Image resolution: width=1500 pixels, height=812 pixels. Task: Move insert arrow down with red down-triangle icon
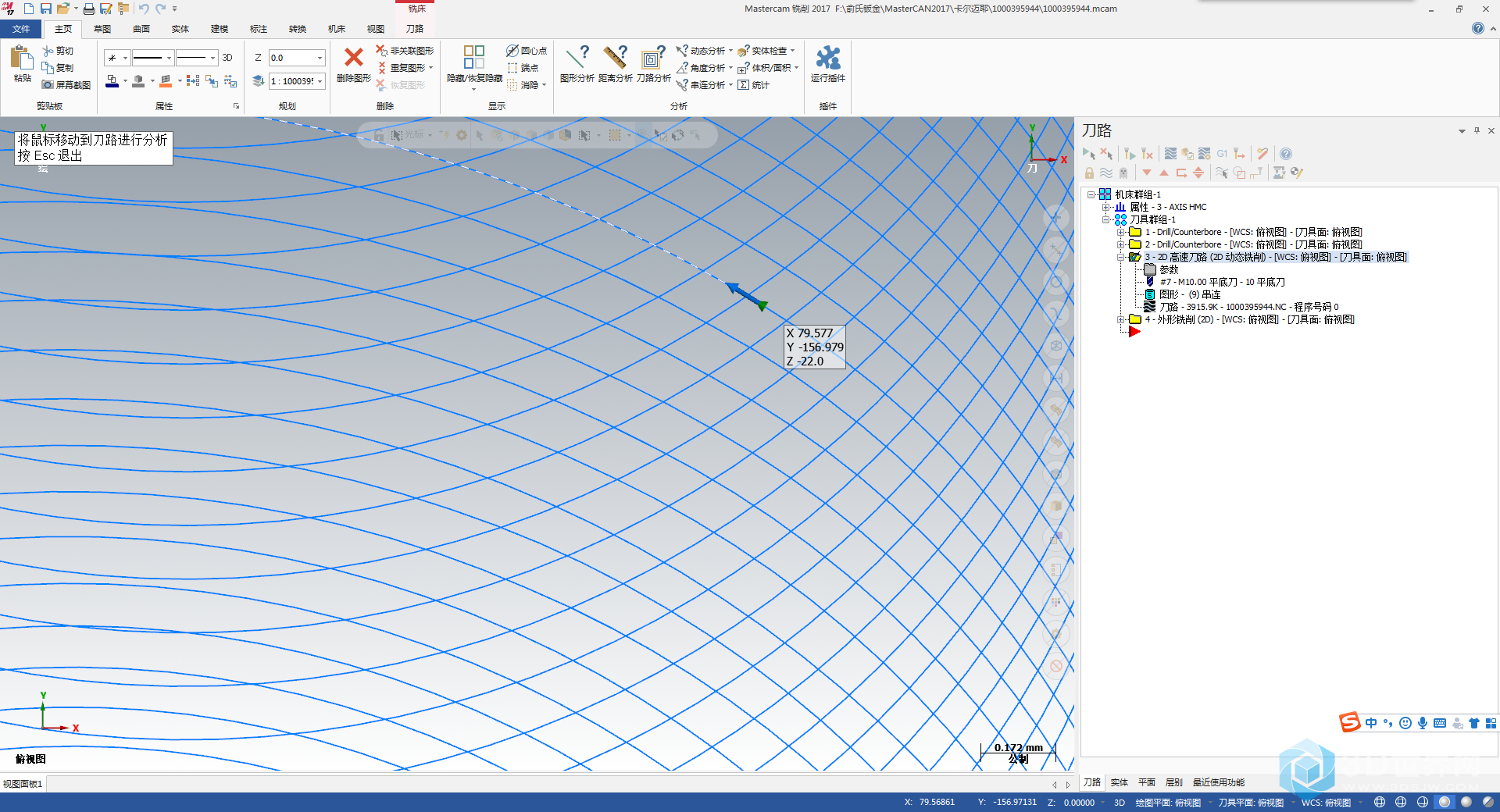tap(1147, 173)
